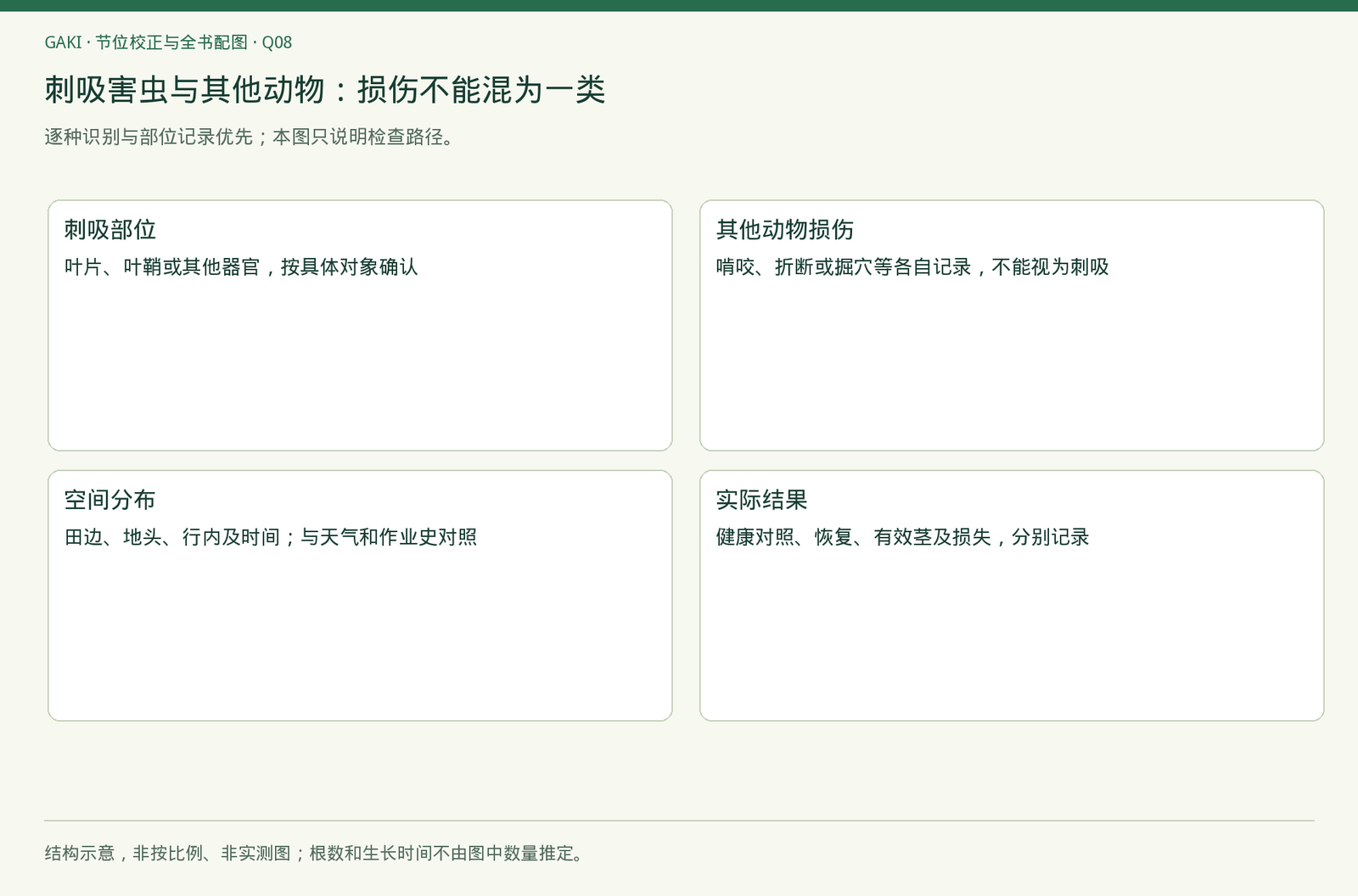Select the title '刺吸害虫与其他动物：损伤不能混为一类'

pos(325,90)
